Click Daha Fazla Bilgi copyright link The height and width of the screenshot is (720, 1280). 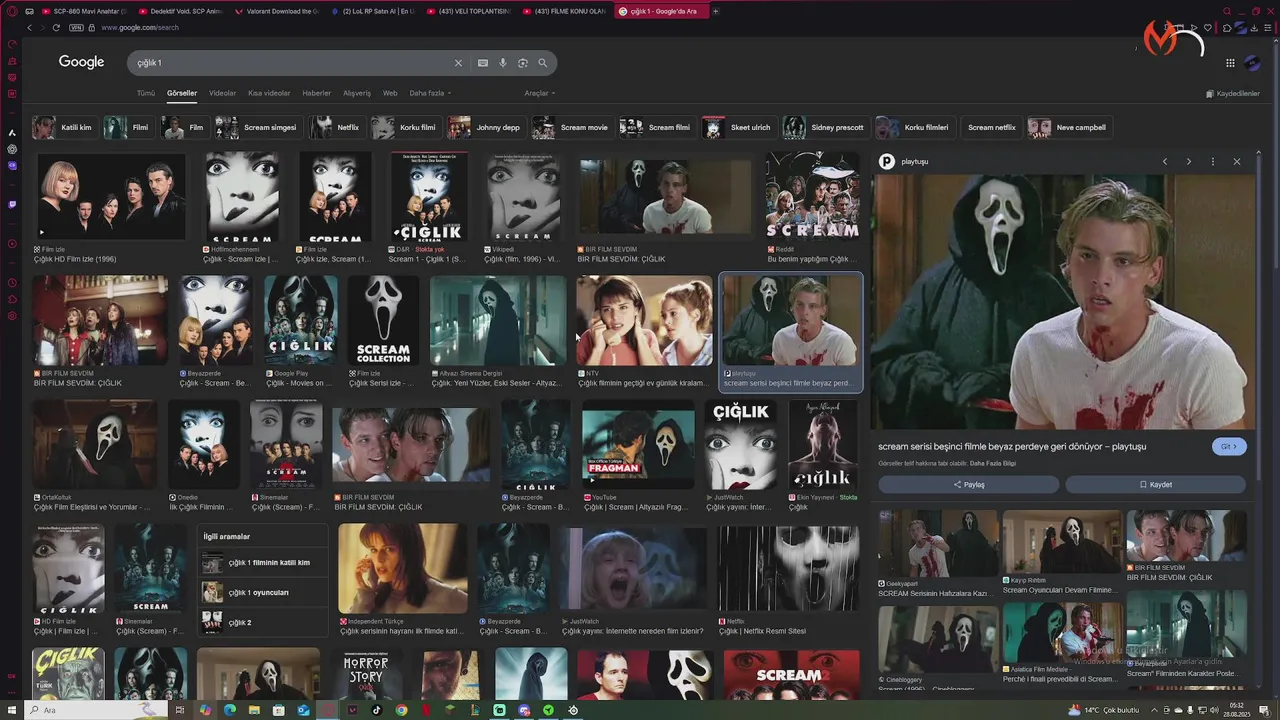(x=992, y=463)
